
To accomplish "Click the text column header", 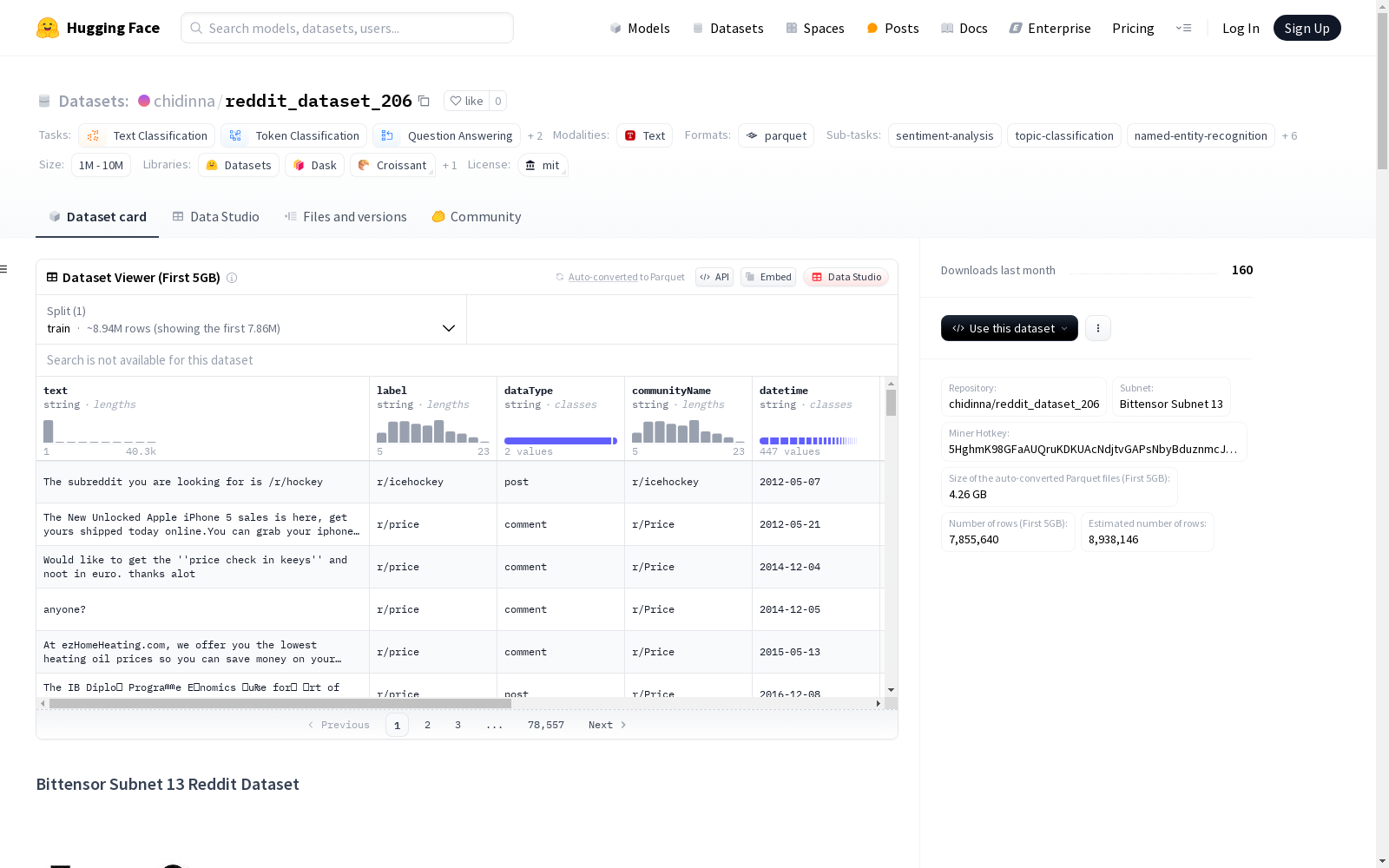I will coord(203,418).
